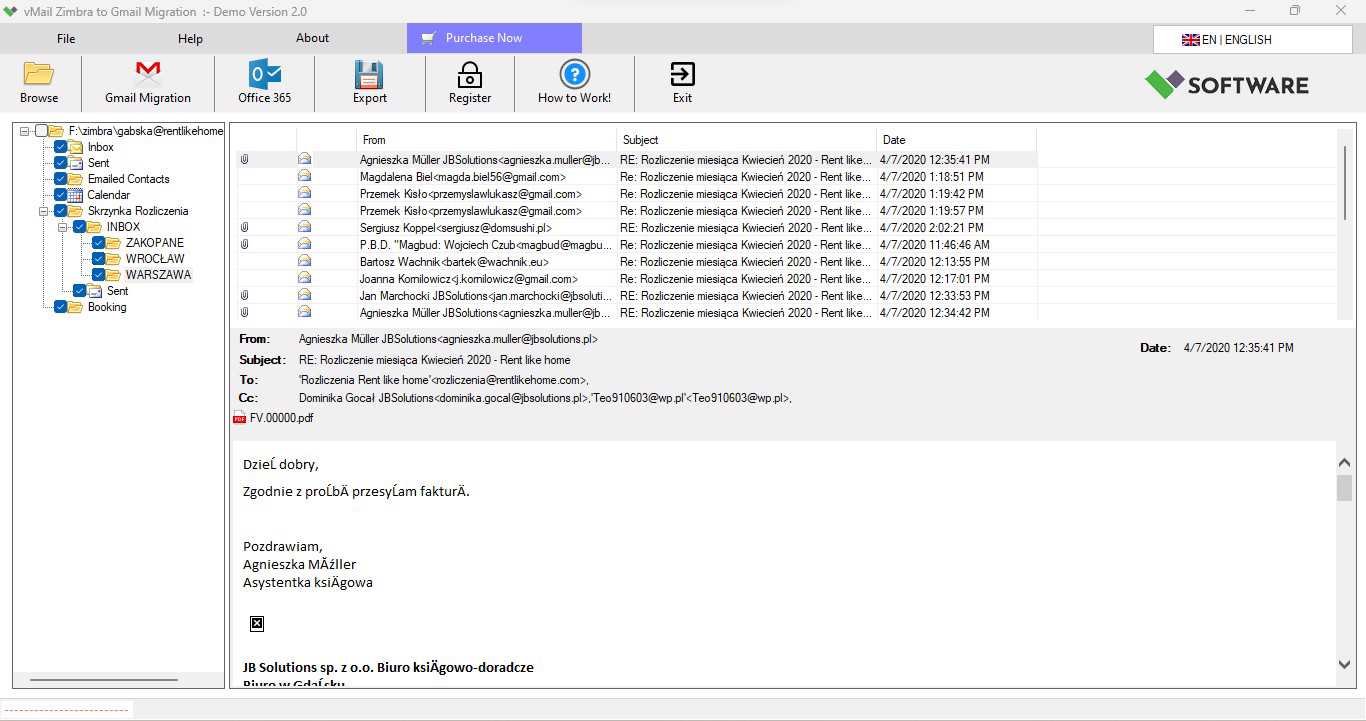
Task: Toggle the WROCŁAW folder checkbox
Action: tap(99, 259)
